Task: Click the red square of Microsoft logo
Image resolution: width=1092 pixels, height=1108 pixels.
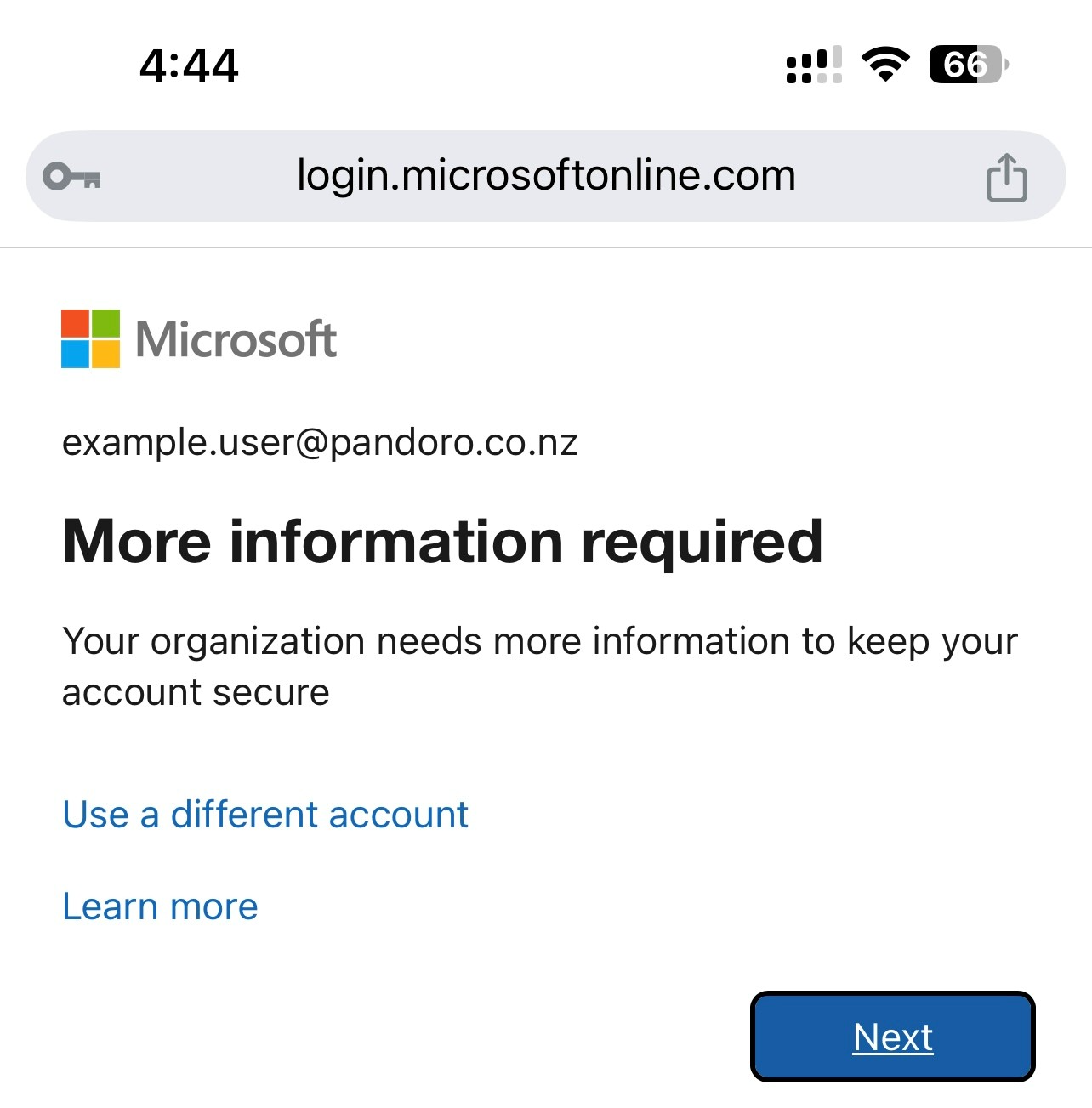Action: coord(76,323)
